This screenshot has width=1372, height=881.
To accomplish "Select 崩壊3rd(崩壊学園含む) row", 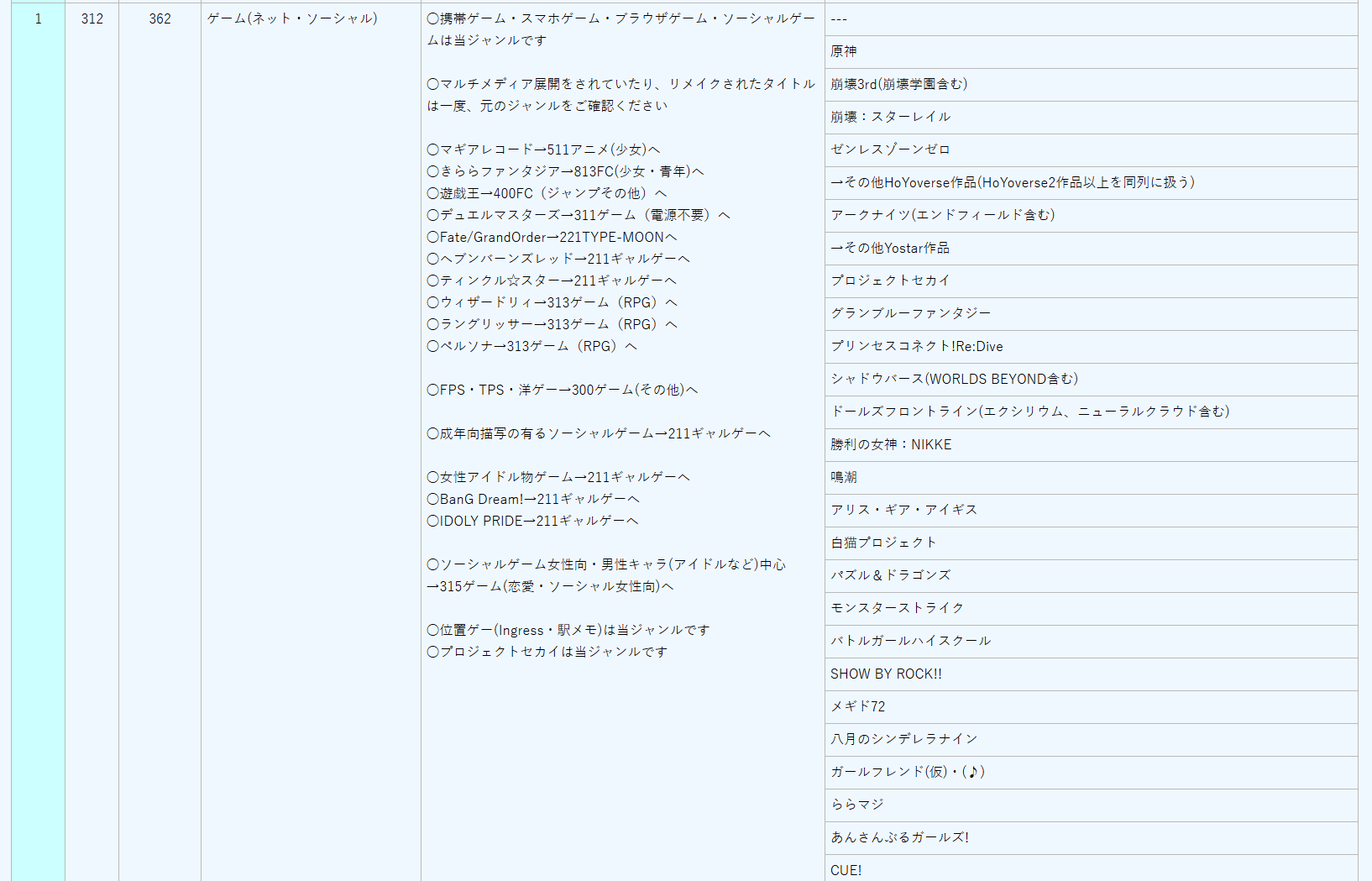I will tap(1091, 84).
